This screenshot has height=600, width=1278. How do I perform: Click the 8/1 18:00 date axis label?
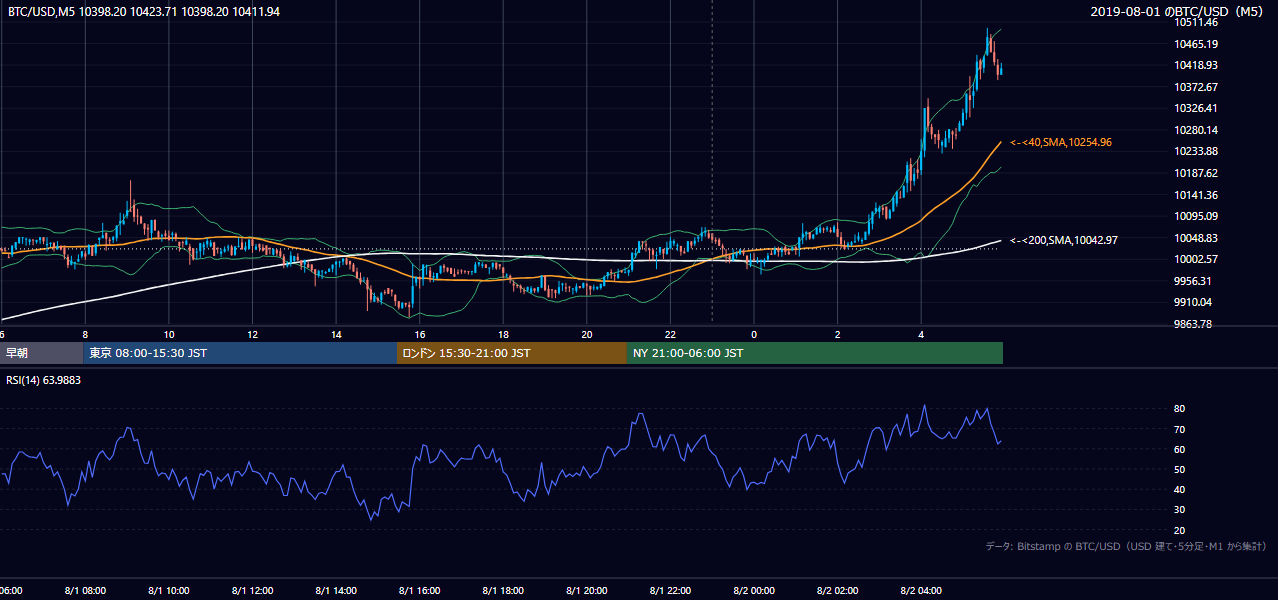click(x=503, y=591)
